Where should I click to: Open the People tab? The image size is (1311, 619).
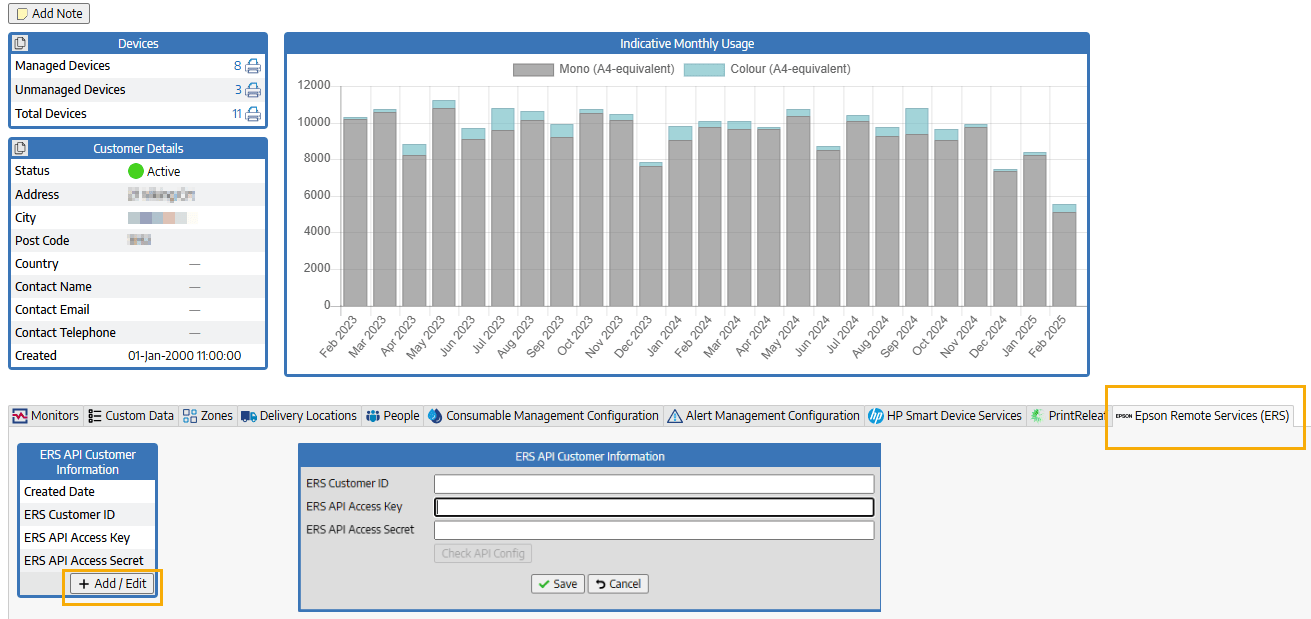click(x=393, y=416)
